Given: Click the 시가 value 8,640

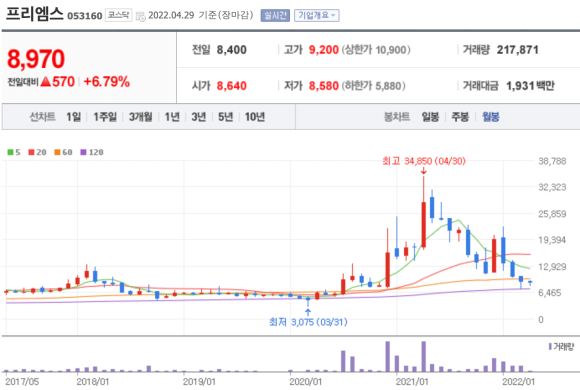Looking at the screenshot, I should (232, 86).
